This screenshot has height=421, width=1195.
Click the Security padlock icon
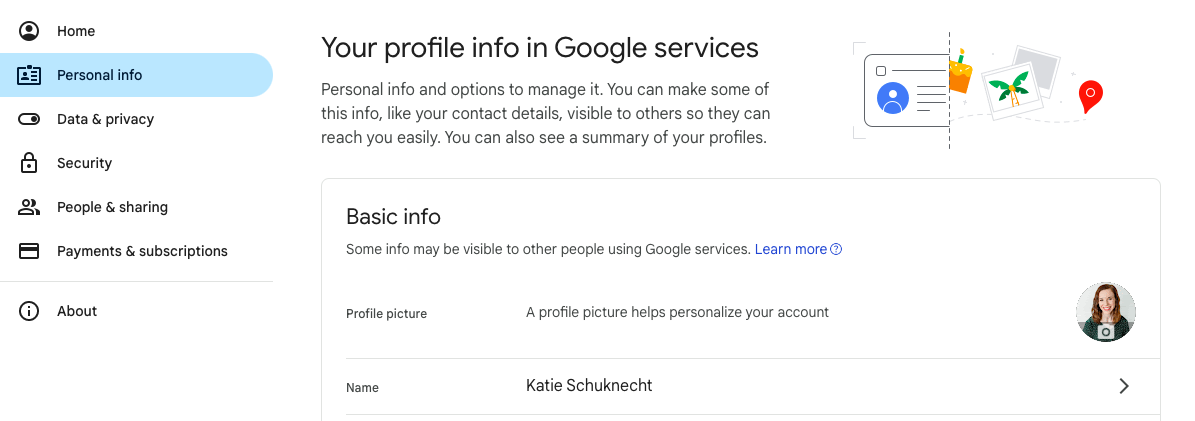(x=29, y=163)
